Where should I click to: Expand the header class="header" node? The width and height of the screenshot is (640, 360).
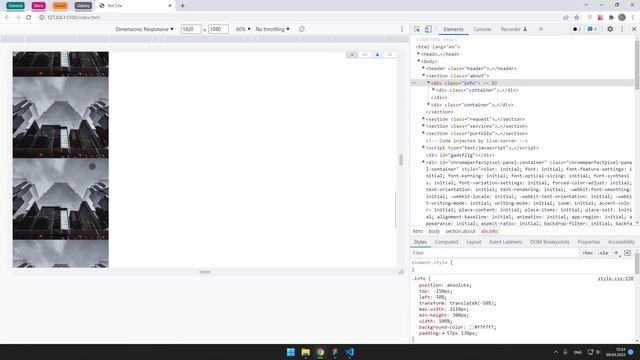click(x=423, y=68)
